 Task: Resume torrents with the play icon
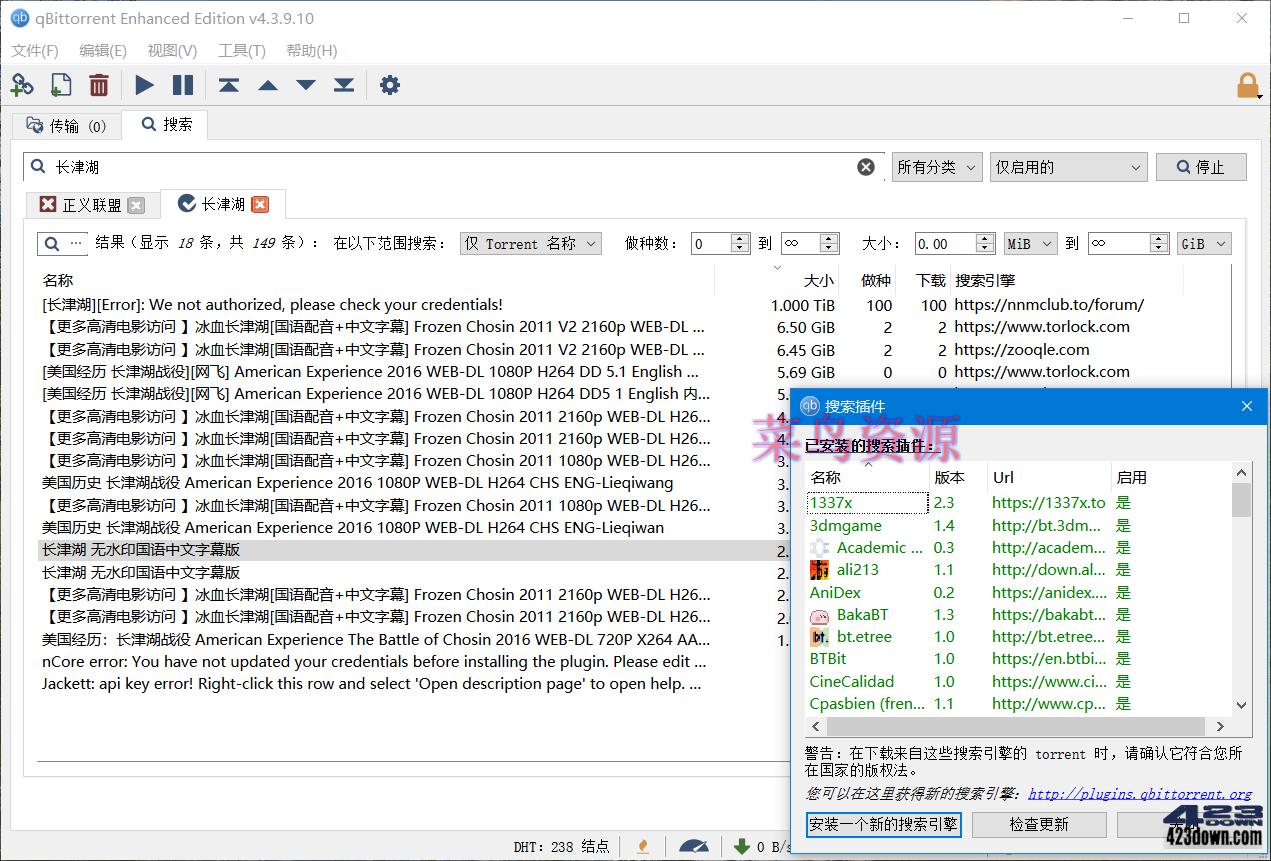tap(144, 85)
